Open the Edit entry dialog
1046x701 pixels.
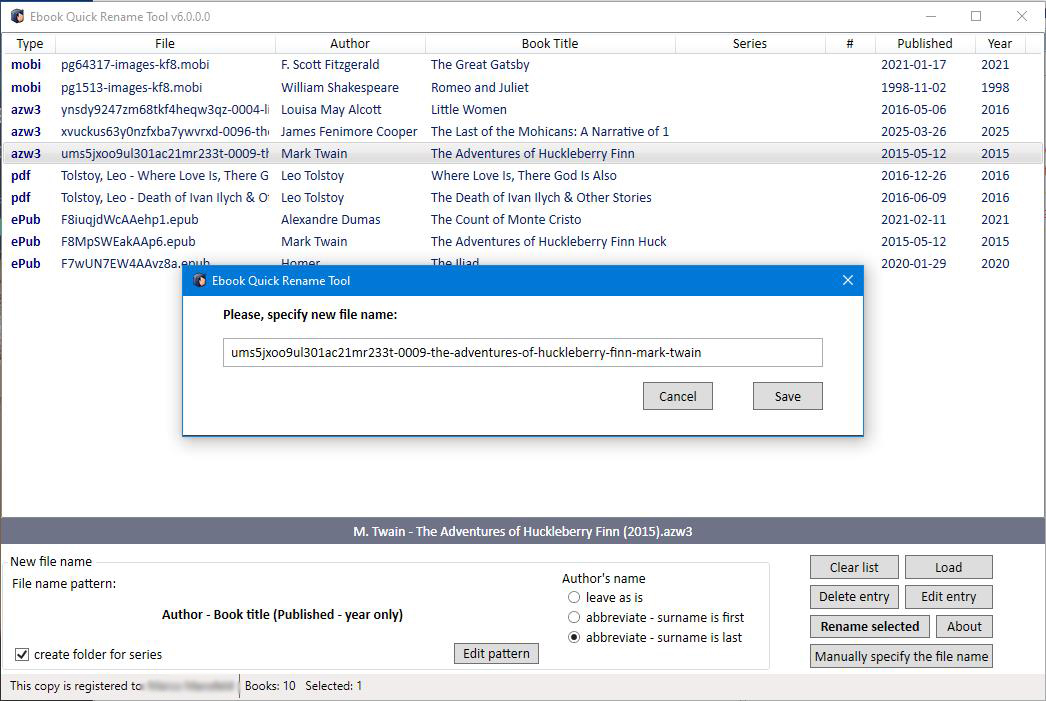pos(948,597)
